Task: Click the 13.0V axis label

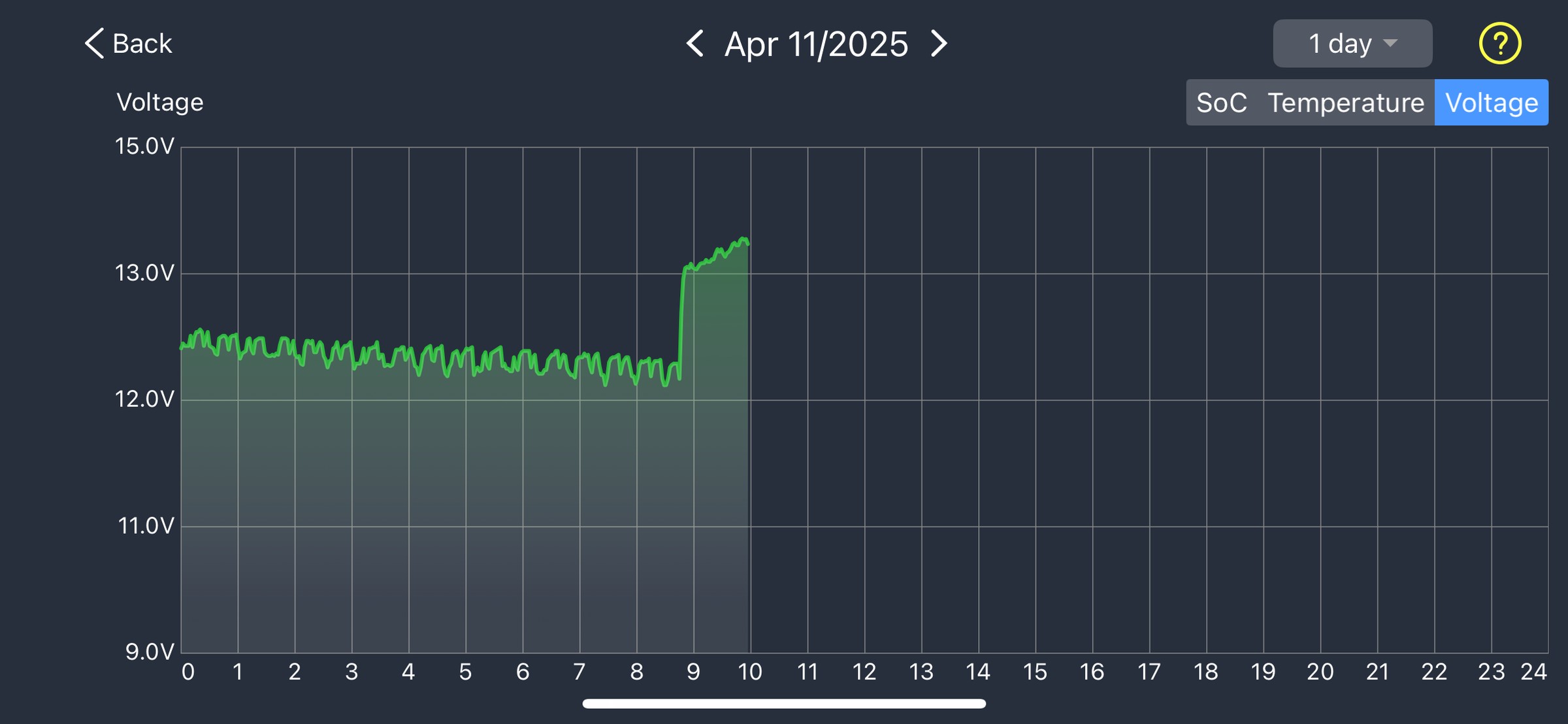Action: coord(145,272)
